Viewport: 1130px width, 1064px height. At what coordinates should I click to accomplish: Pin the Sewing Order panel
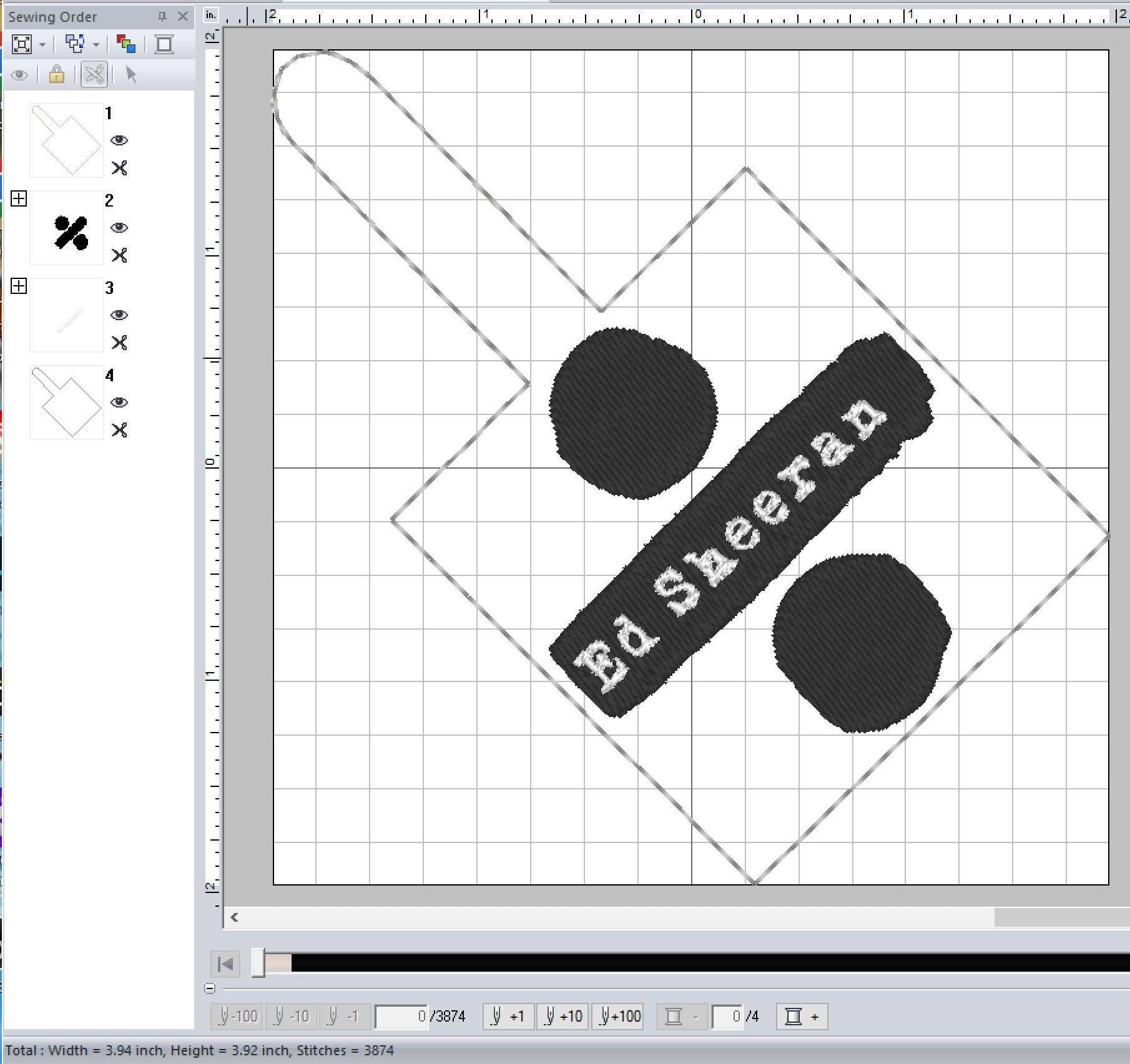162,17
